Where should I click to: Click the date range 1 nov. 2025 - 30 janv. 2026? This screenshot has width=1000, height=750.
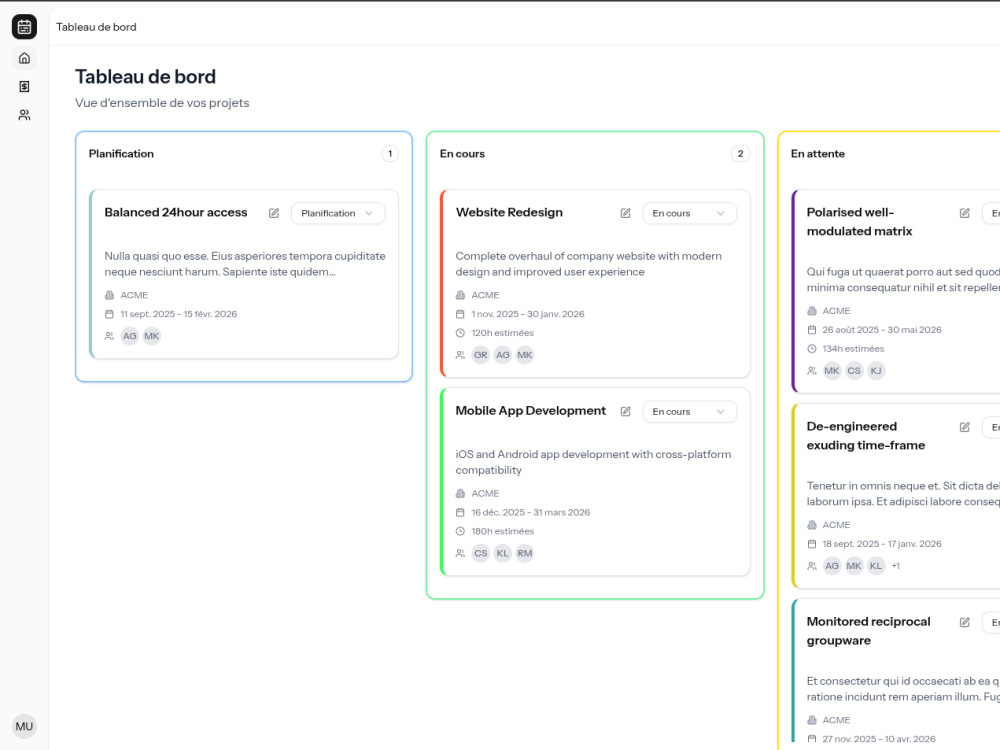click(x=528, y=314)
